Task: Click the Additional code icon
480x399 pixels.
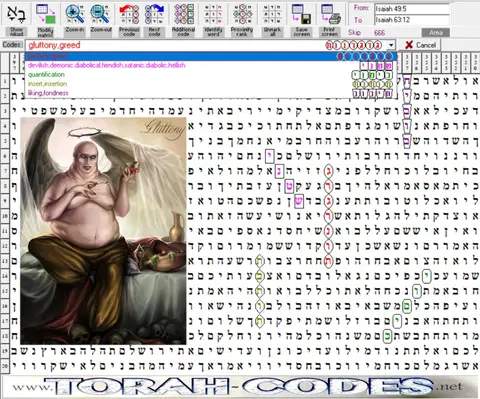Action: [x=184, y=14]
